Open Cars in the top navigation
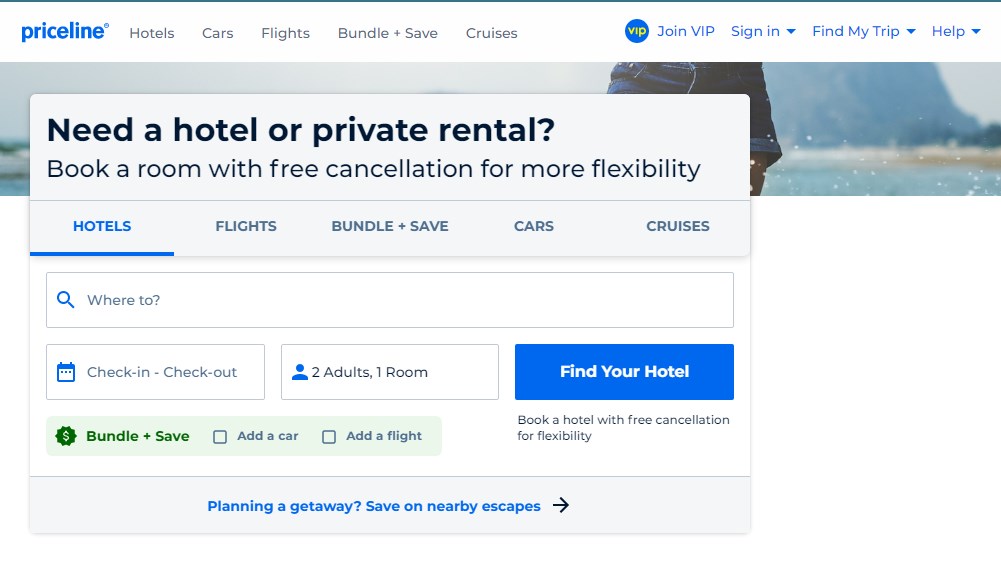Viewport: 1001px width, 572px height. click(218, 33)
